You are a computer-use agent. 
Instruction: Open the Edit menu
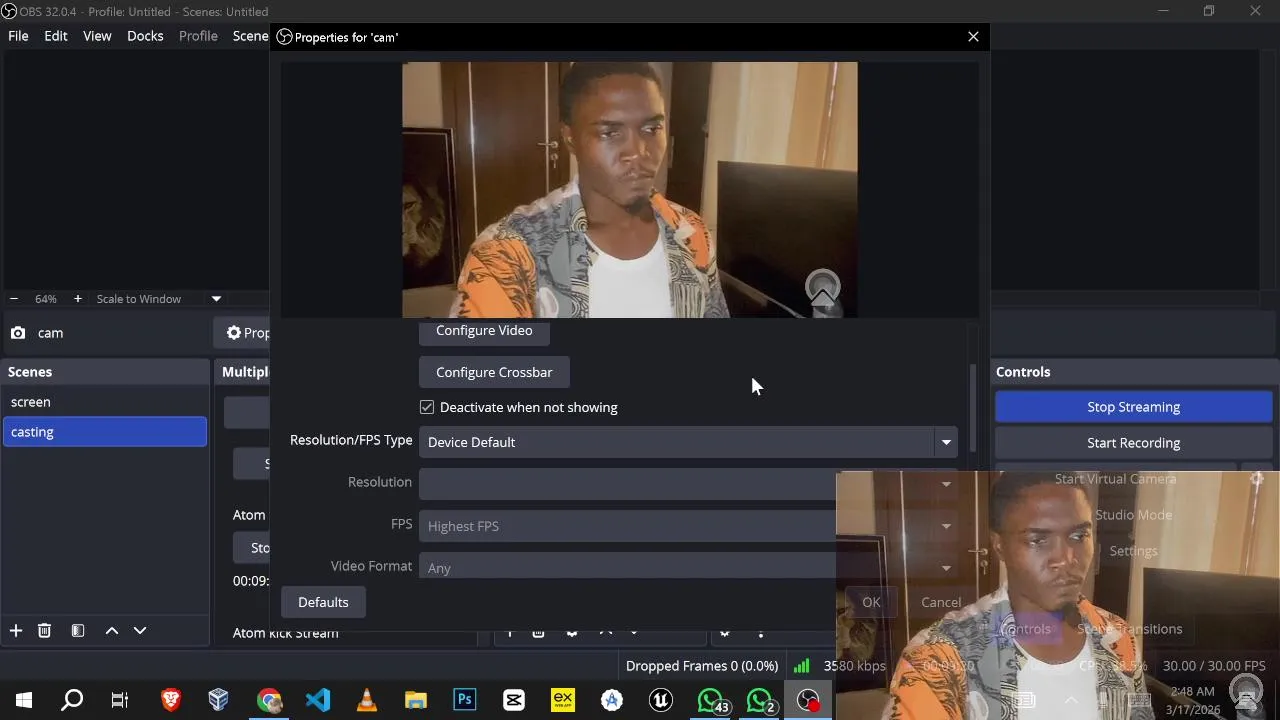tap(56, 36)
